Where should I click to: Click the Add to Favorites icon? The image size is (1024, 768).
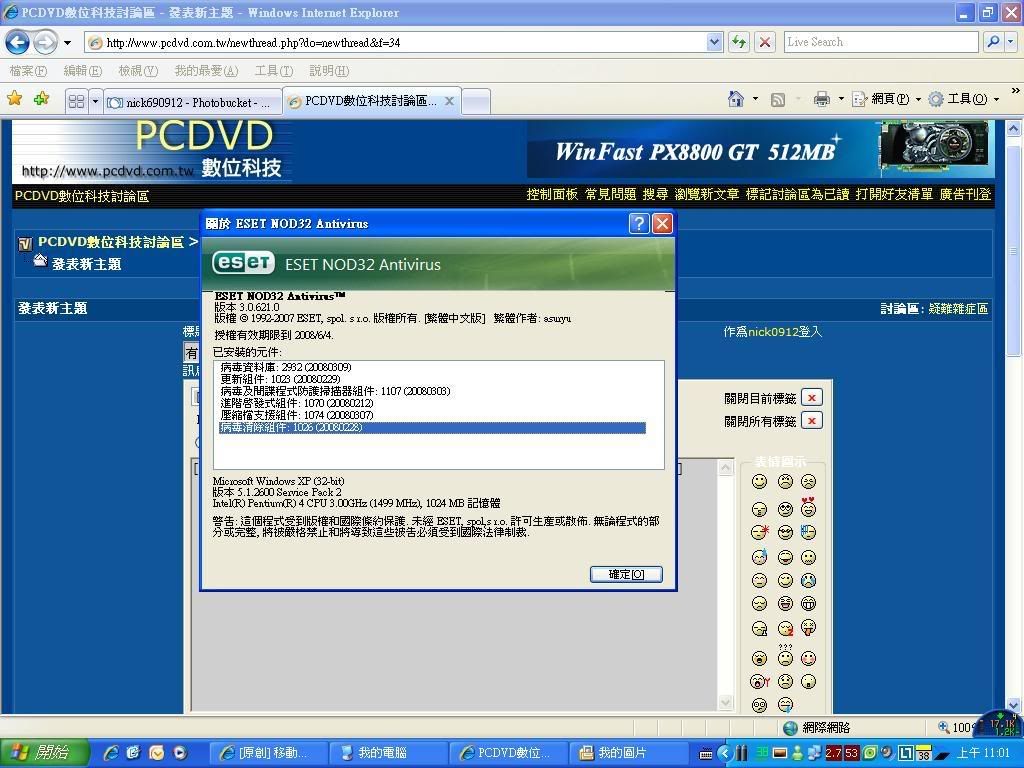tap(41, 99)
